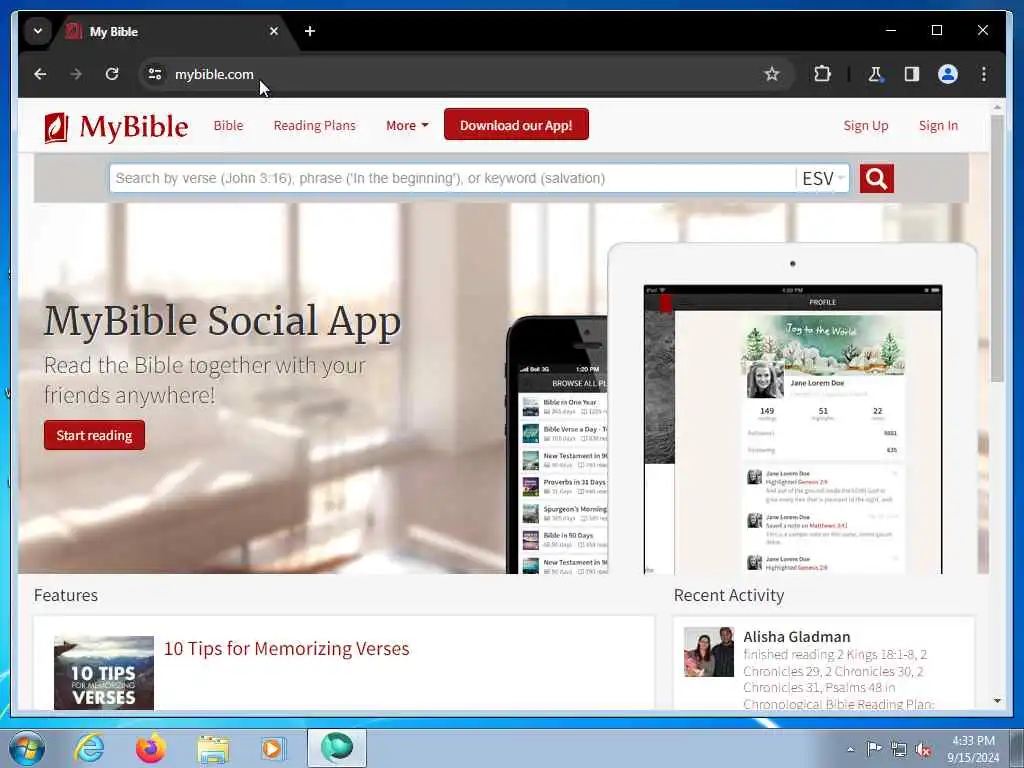
Task: Reload the mybible.com page
Action: pyautogui.click(x=112, y=74)
